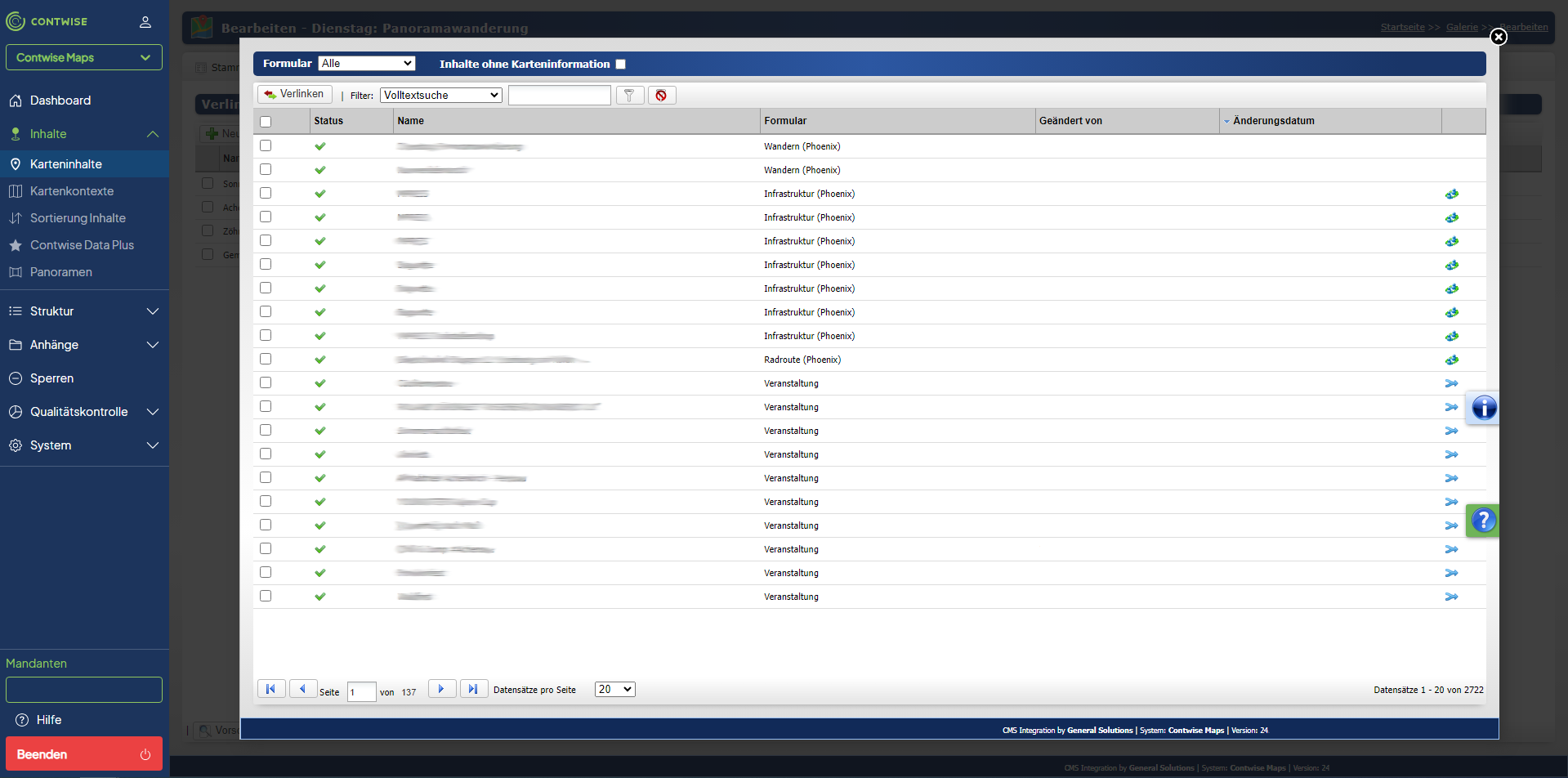
Task: Expand the Anhänge menu section
Action: pyautogui.click(x=153, y=345)
